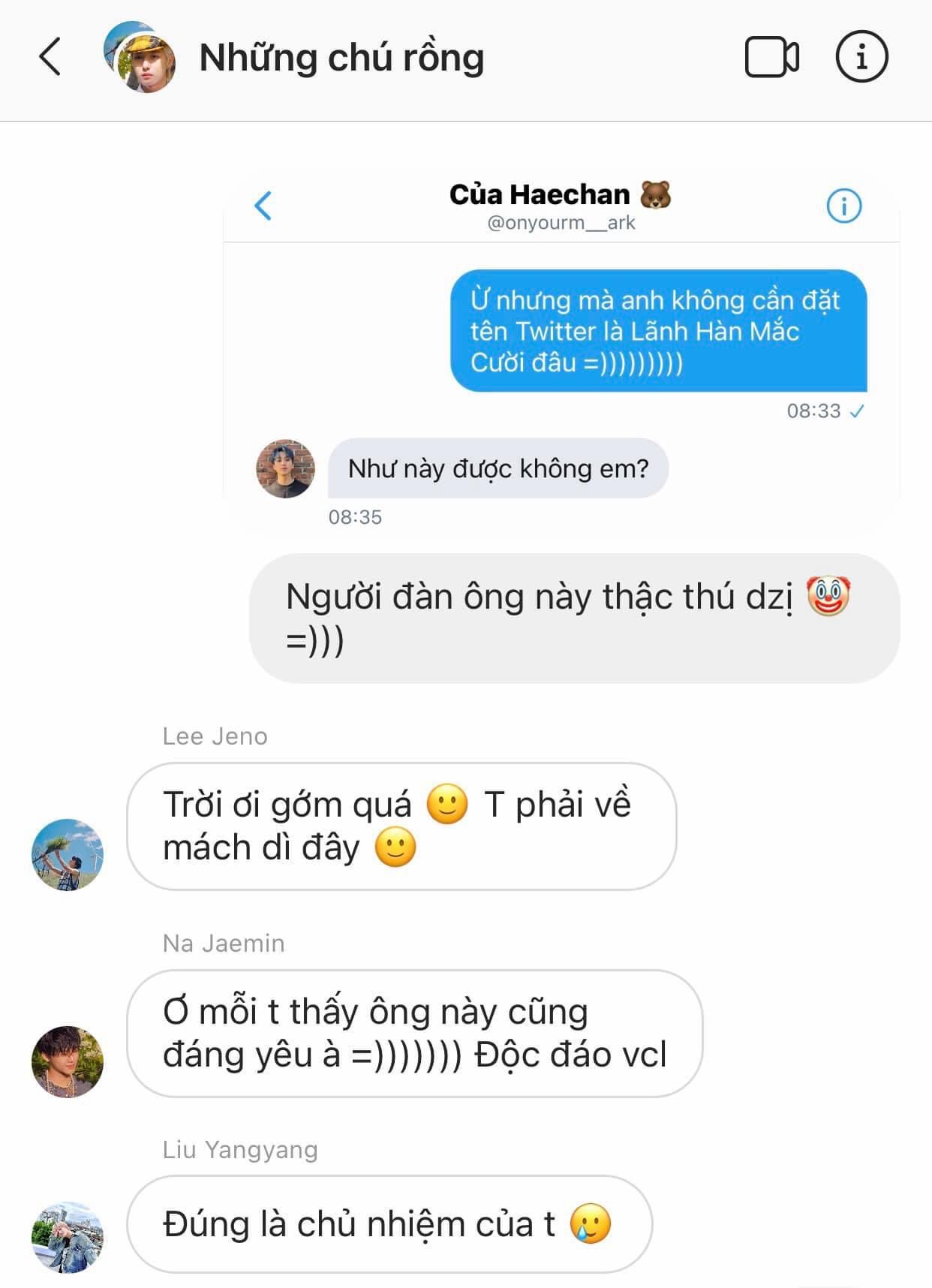
Task: Tap the @onyourm__ark handle text
Action: point(561,223)
